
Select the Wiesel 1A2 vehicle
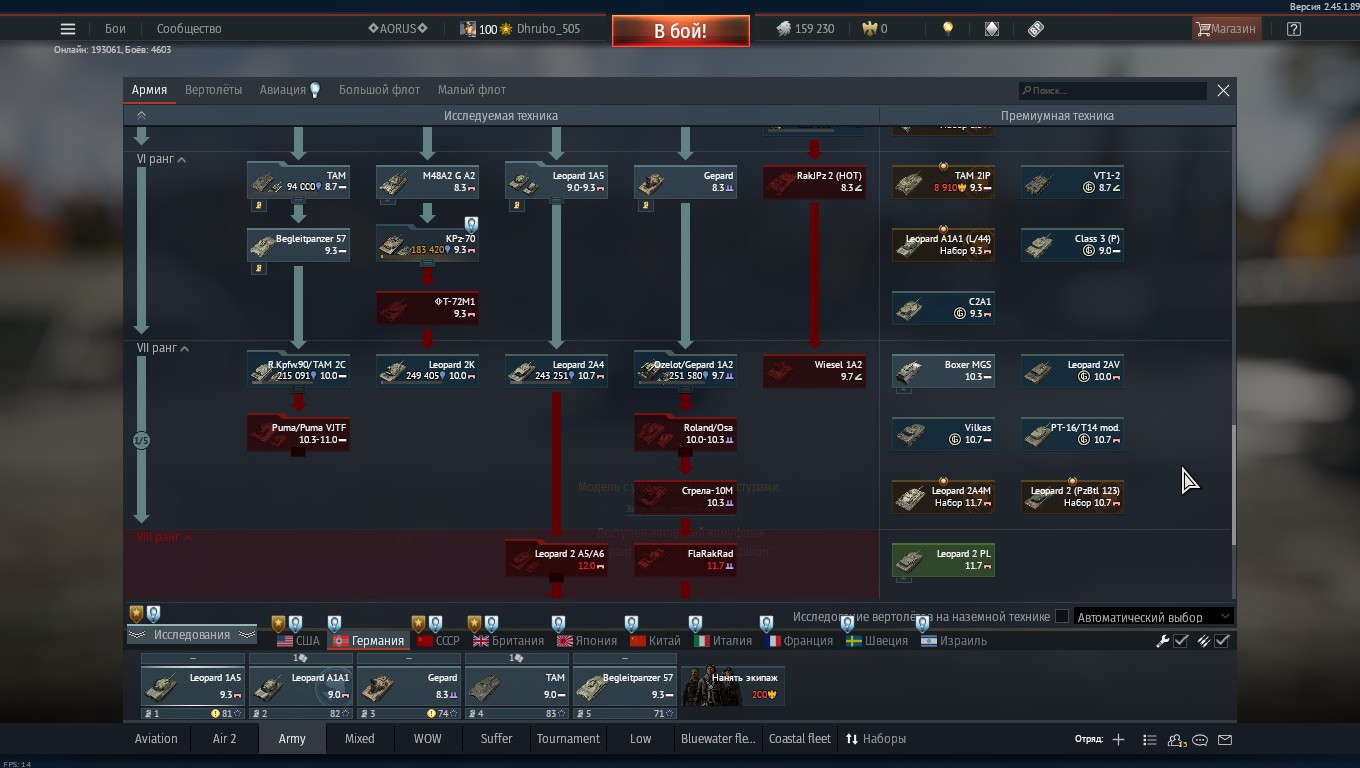[x=814, y=370]
